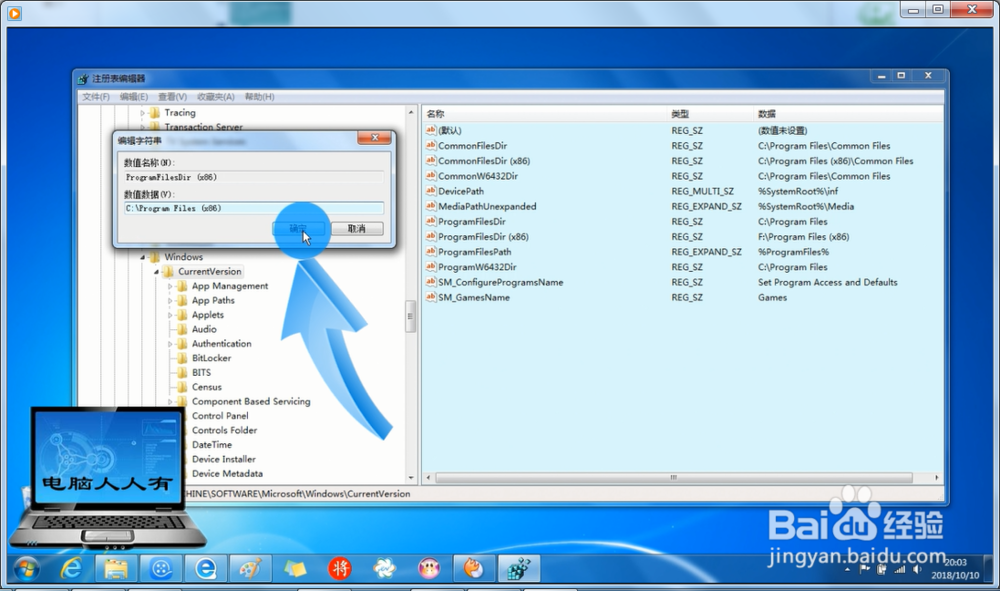Select the ProgramW6432Dir value icon
The width and height of the screenshot is (1000, 591).
pyautogui.click(x=430, y=266)
